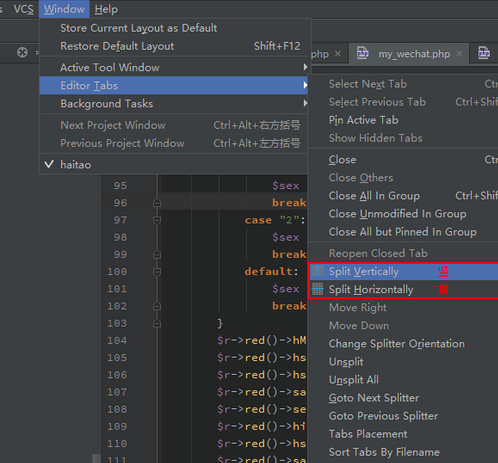Toggle the haitao project window checkmark
The height and width of the screenshot is (463, 498).
49,164
